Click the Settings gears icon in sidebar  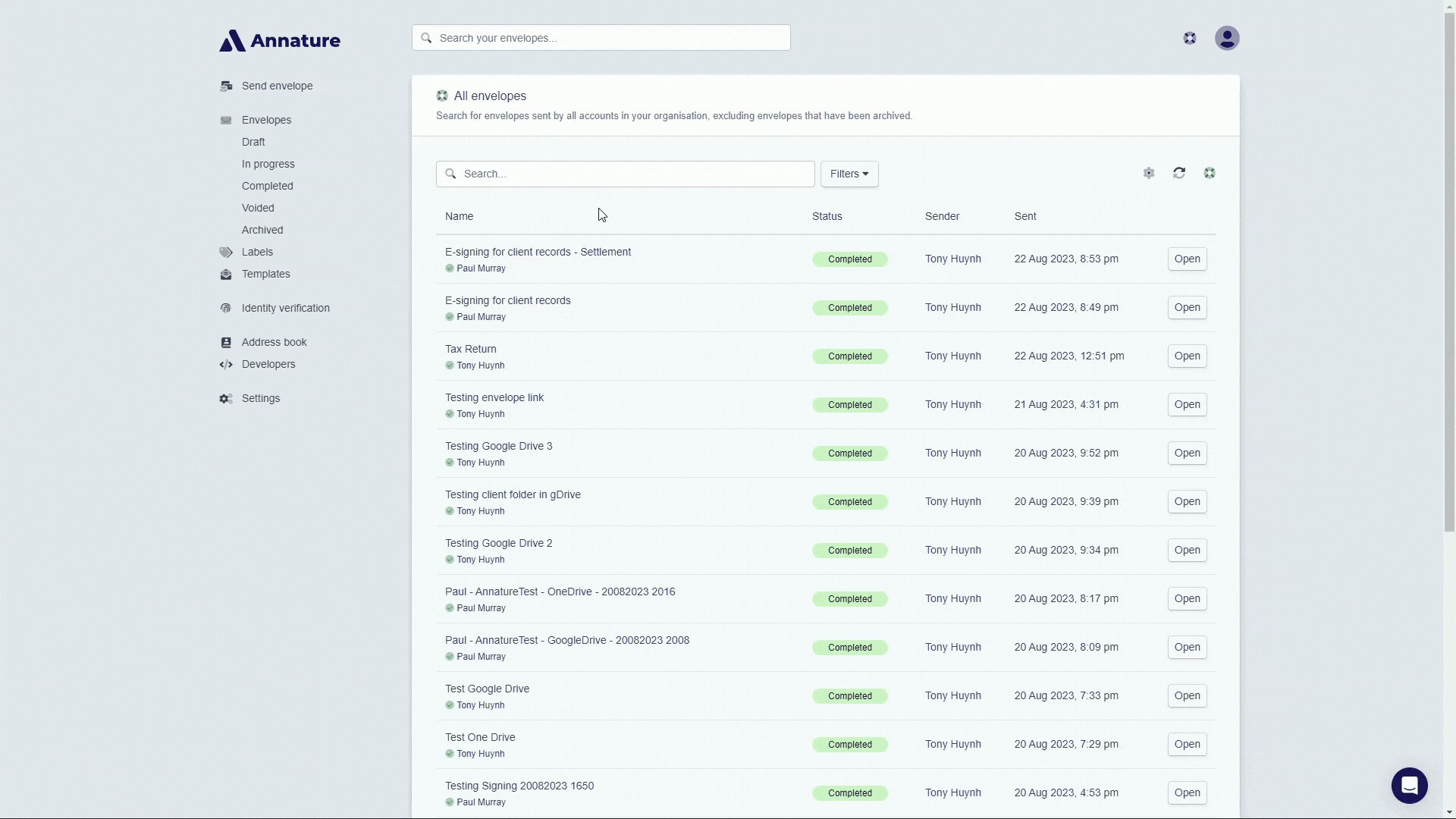point(226,399)
